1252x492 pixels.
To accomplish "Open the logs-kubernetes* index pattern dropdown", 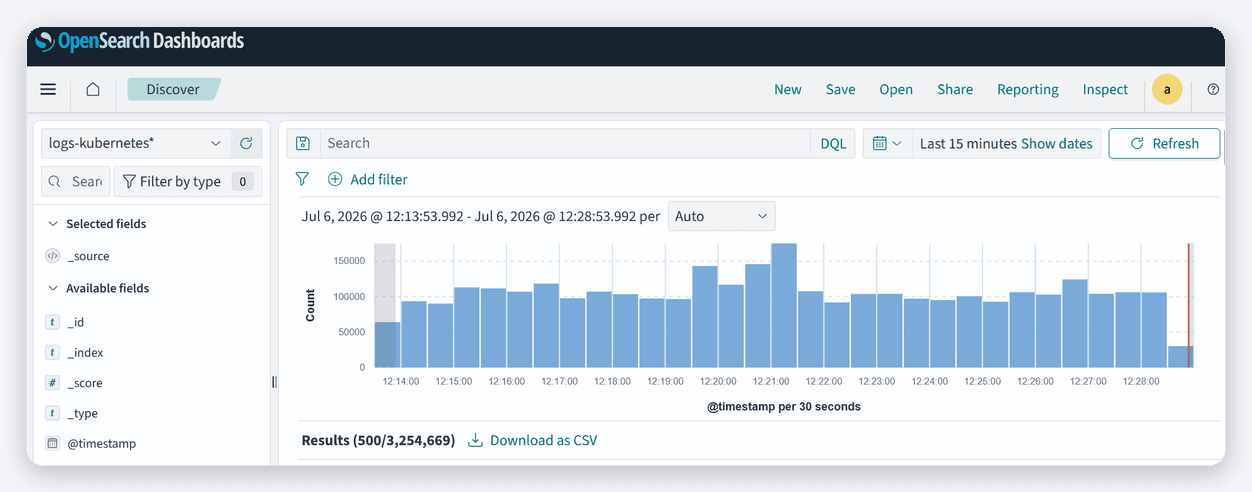I will point(135,143).
